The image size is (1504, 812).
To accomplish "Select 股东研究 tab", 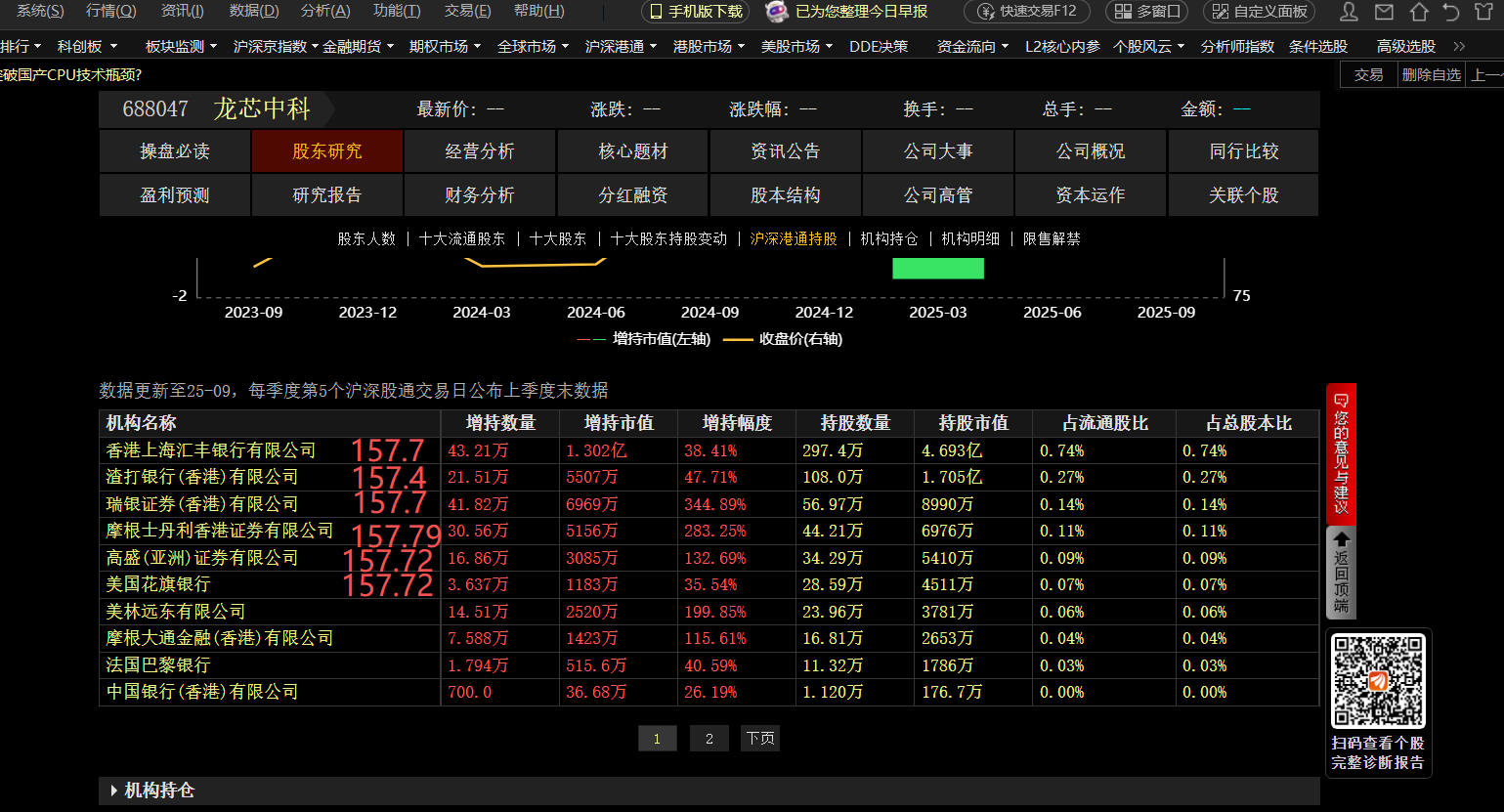I will pyautogui.click(x=327, y=151).
